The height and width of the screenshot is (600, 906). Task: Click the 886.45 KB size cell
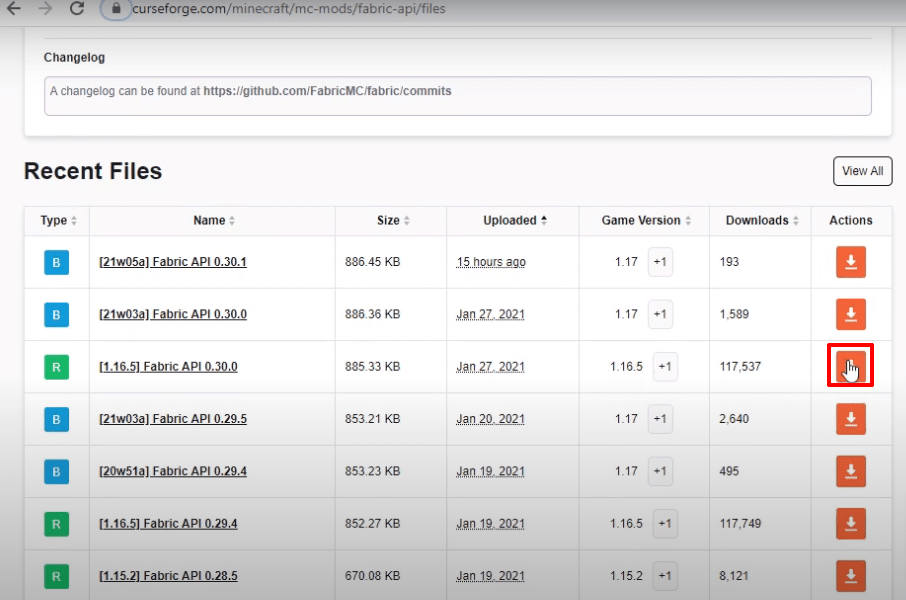pyautogui.click(x=373, y=262)
